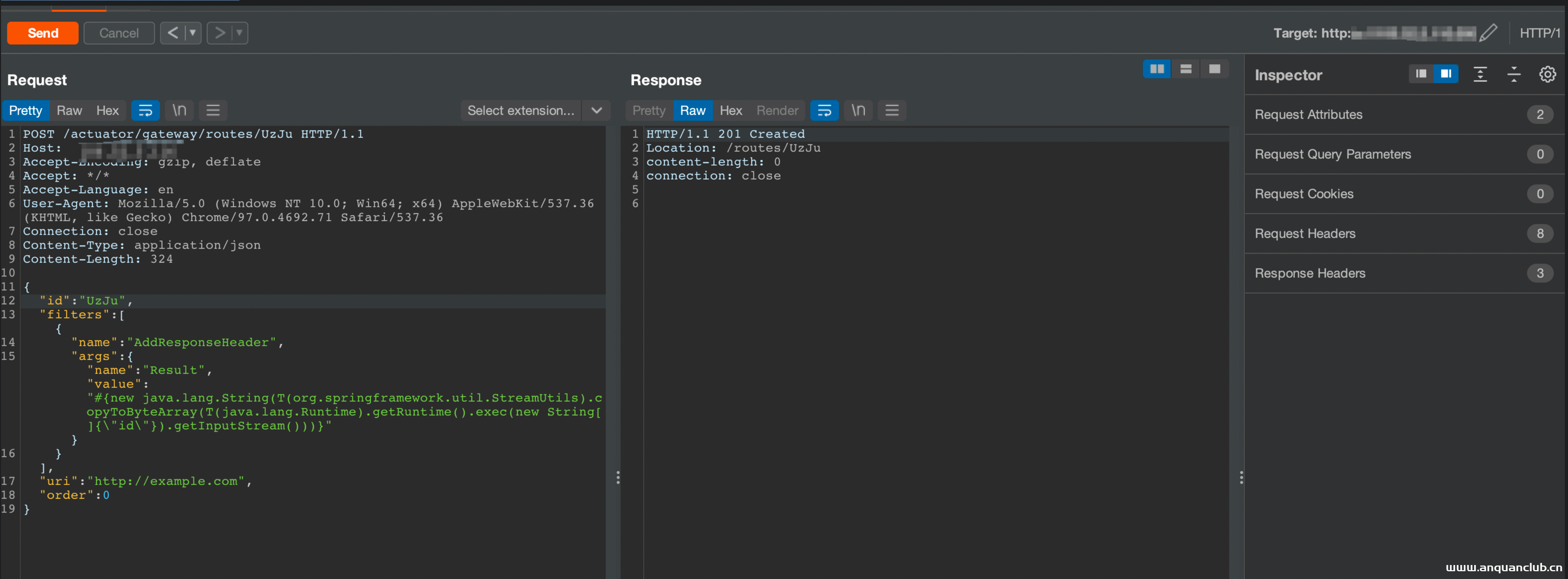Image resolution: width=1568 pixels, height=579 pixels.
Task: Switch Request view to Raw tab
Action: [69, 110]
